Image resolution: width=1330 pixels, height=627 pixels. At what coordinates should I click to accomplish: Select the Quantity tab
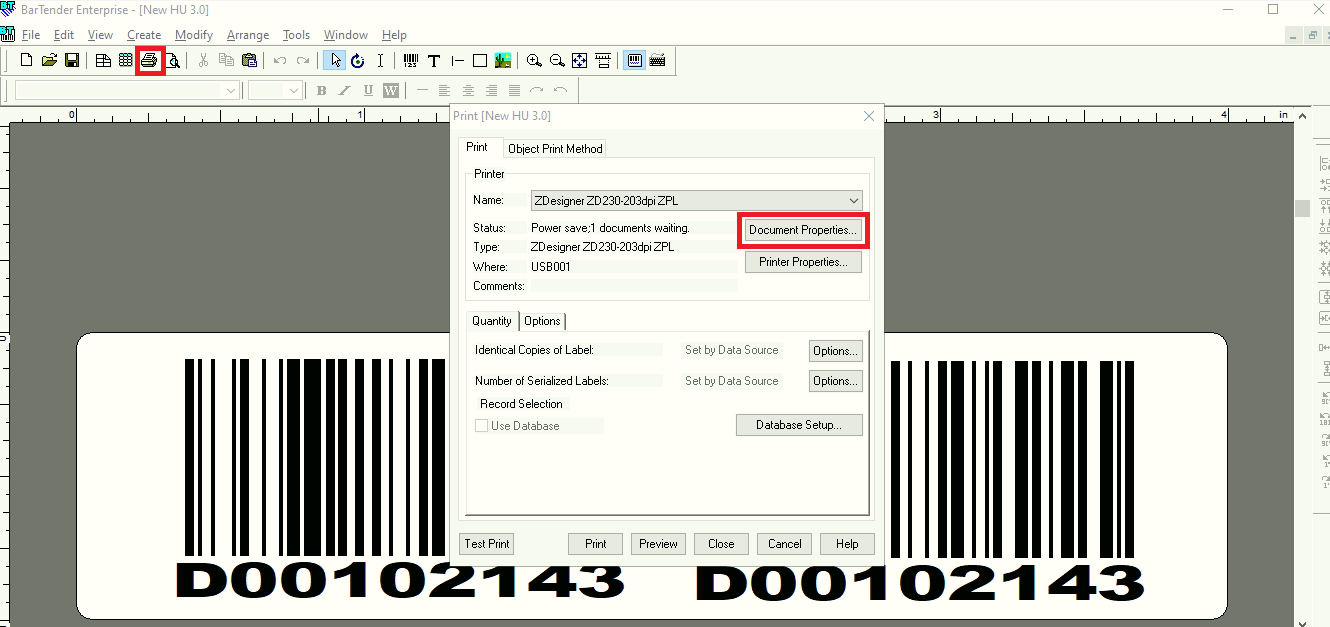492,321
